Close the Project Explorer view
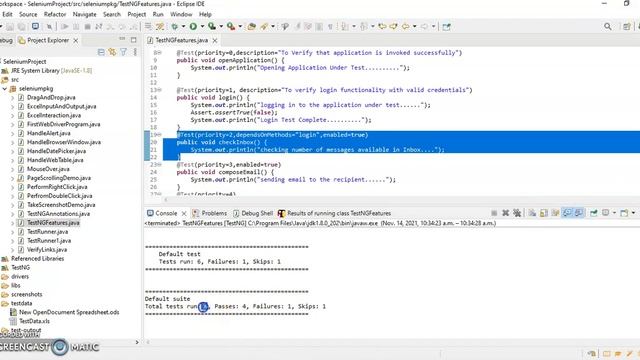This screenshot has height=360, width=640. click(x=76, y=40)
